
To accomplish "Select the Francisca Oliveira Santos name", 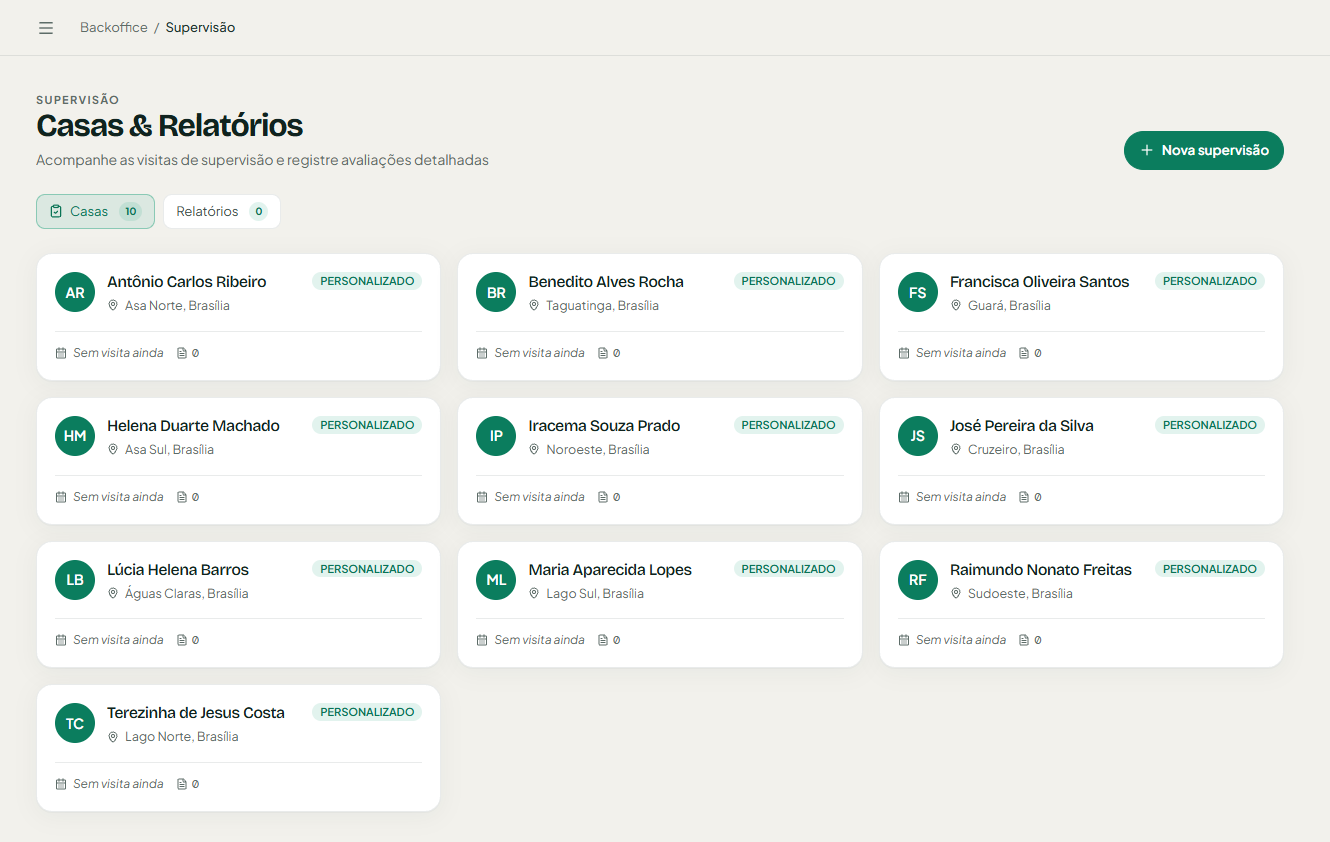I will pos(1040,282).
